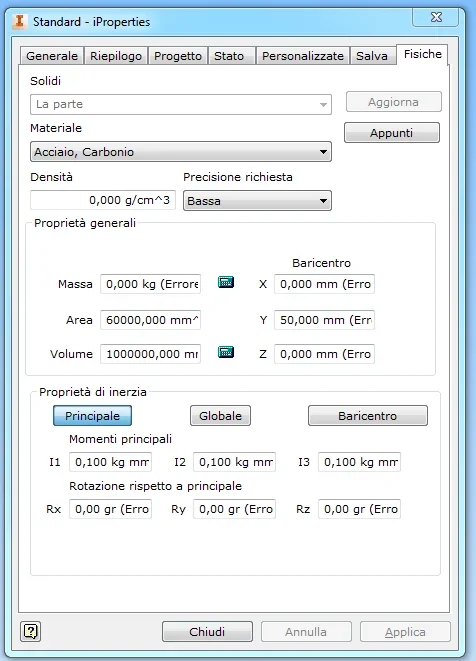476x661 pixels.
Task: Click the 'Momenti principali' label
Action: [x=121, y=439]
